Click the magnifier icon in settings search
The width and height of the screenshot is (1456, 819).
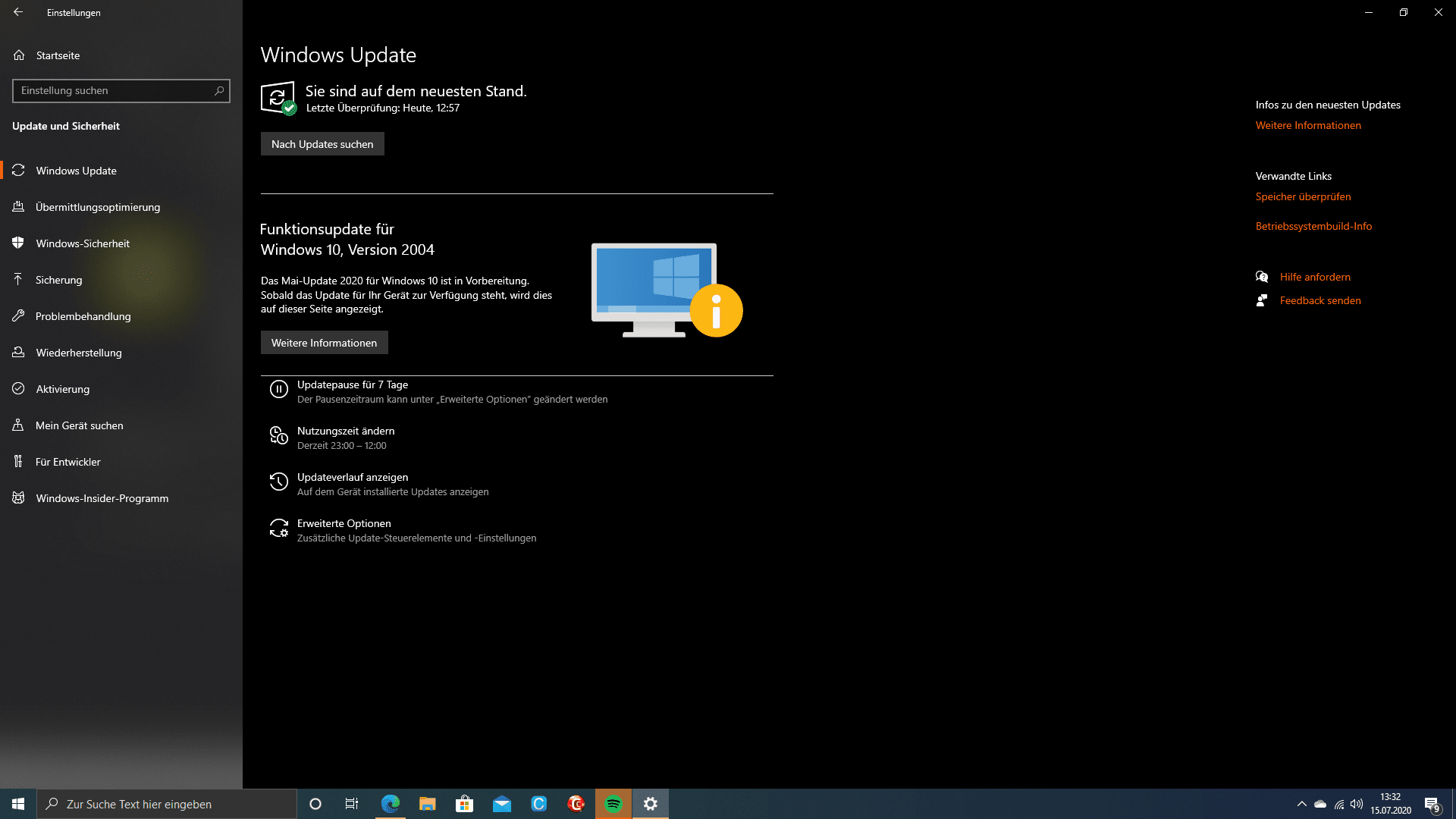click(x=220, y=90)
